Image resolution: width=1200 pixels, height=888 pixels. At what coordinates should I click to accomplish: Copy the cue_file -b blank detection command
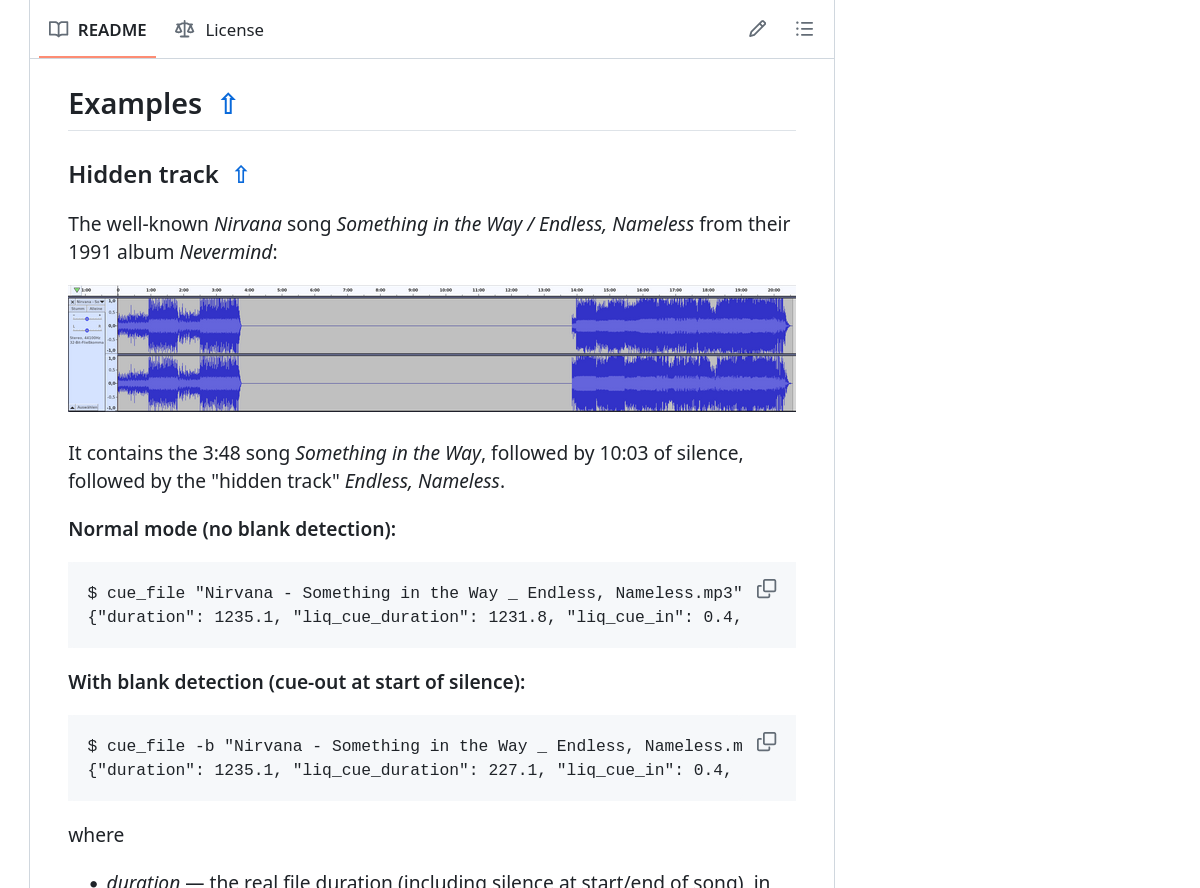click(766, 742)
